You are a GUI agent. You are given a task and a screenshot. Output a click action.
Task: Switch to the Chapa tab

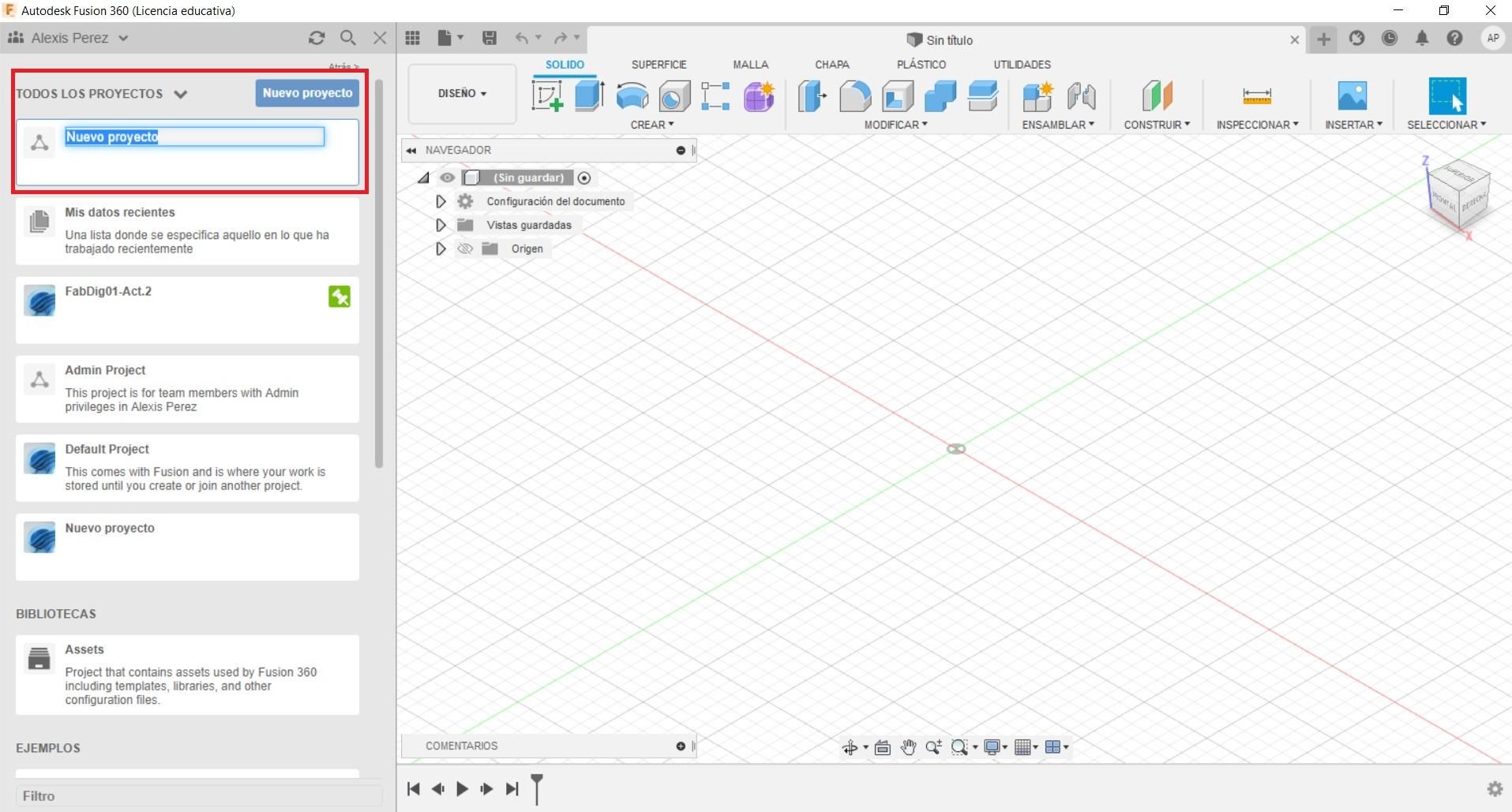[x=832, y=65]
